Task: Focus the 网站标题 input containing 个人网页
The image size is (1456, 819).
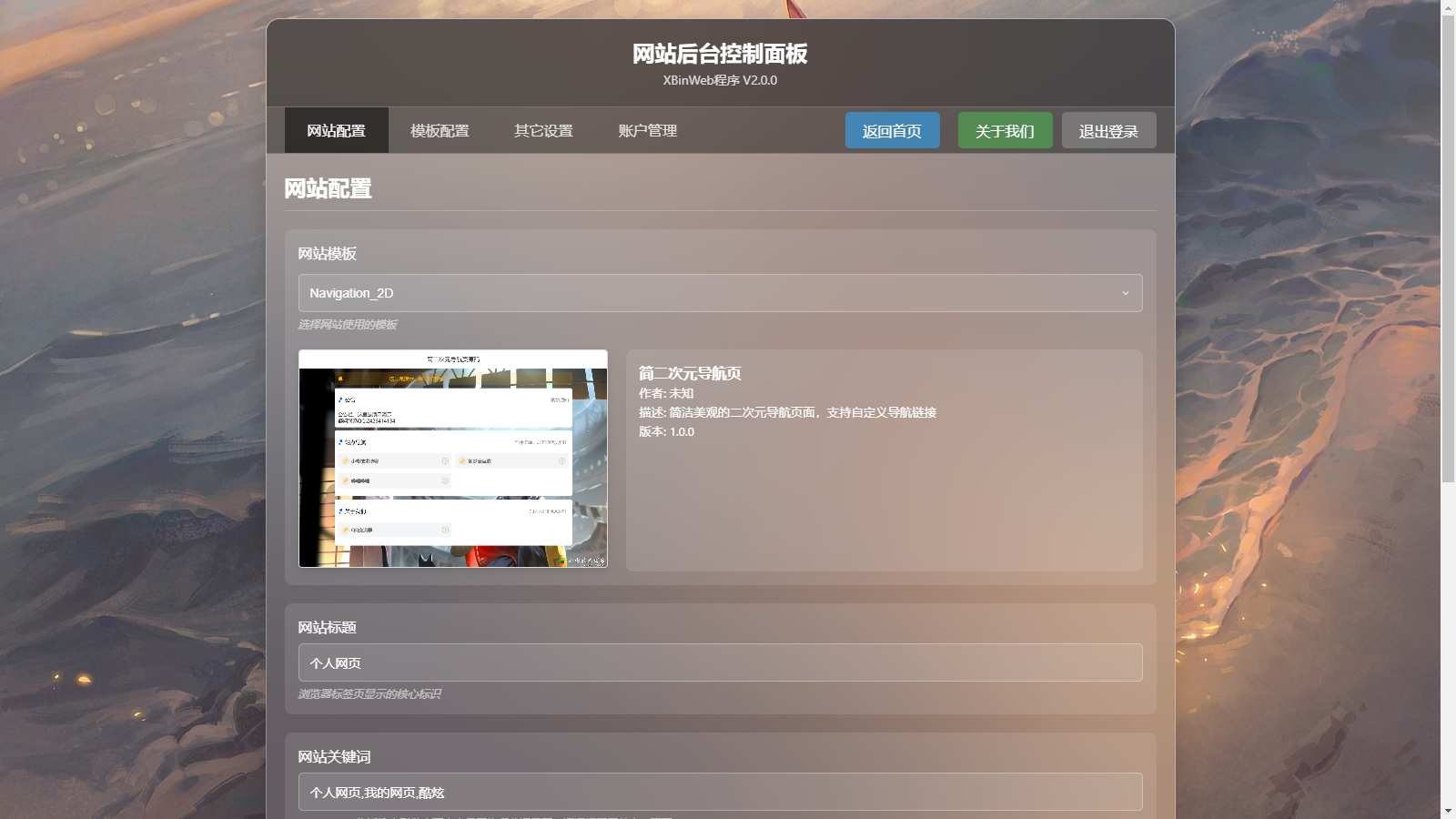Action: (720, 662)
